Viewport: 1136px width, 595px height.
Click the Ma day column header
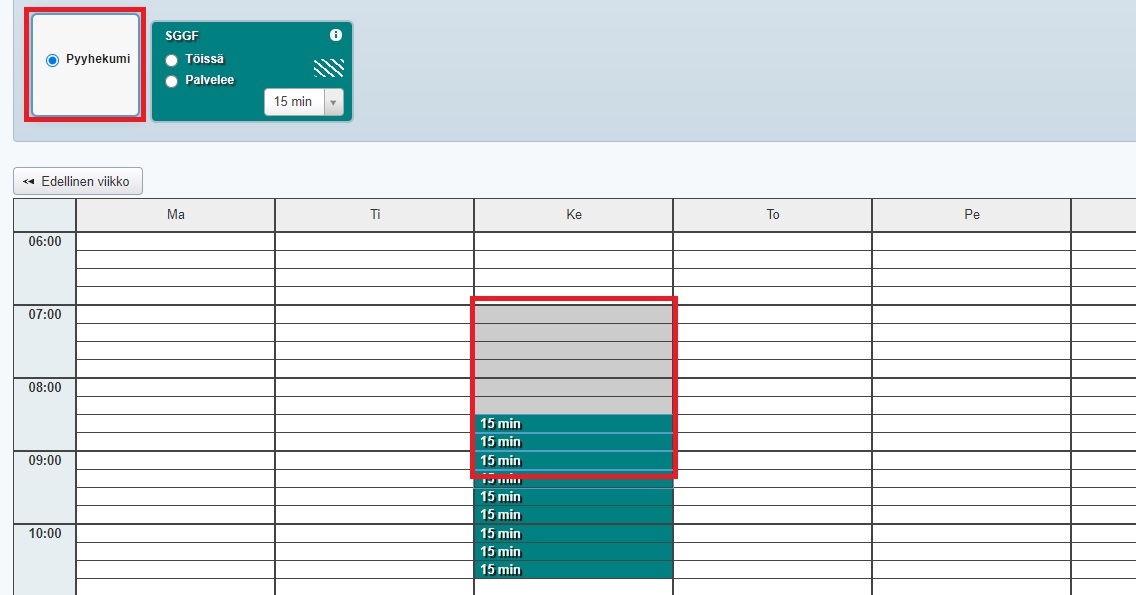tap(176, 215)
